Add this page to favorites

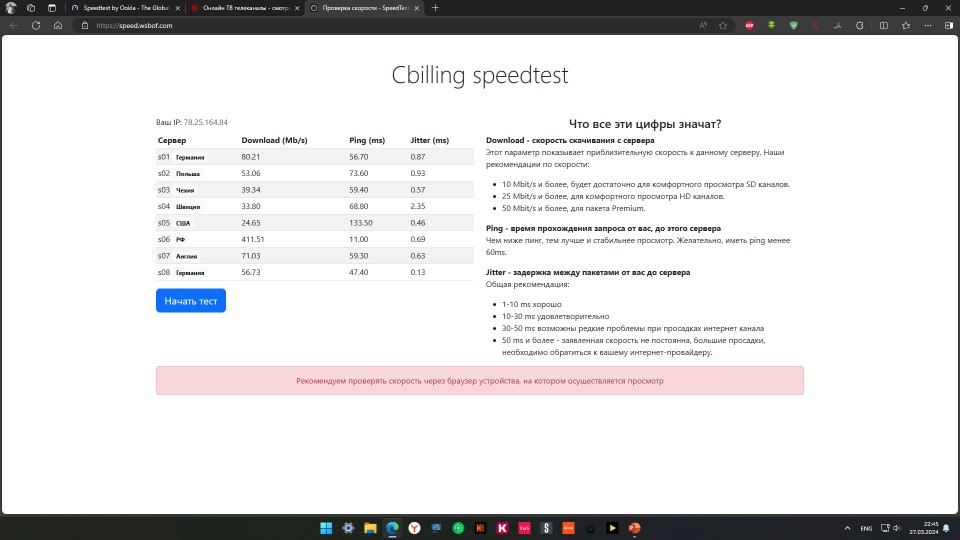pos(723,26)
